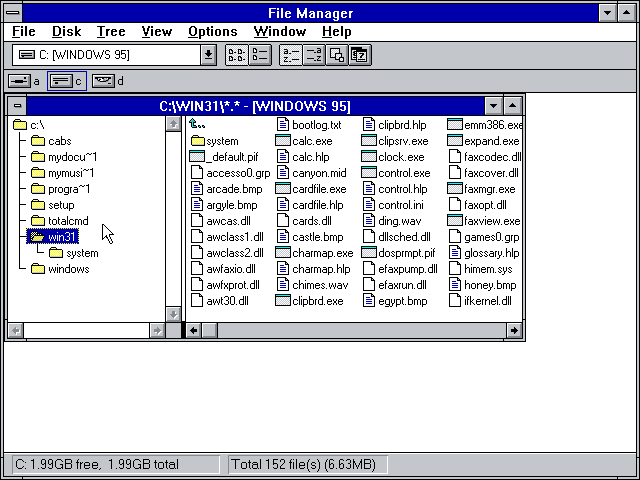
Task: Select the expand.exe program
Action: tap(483, 141)
